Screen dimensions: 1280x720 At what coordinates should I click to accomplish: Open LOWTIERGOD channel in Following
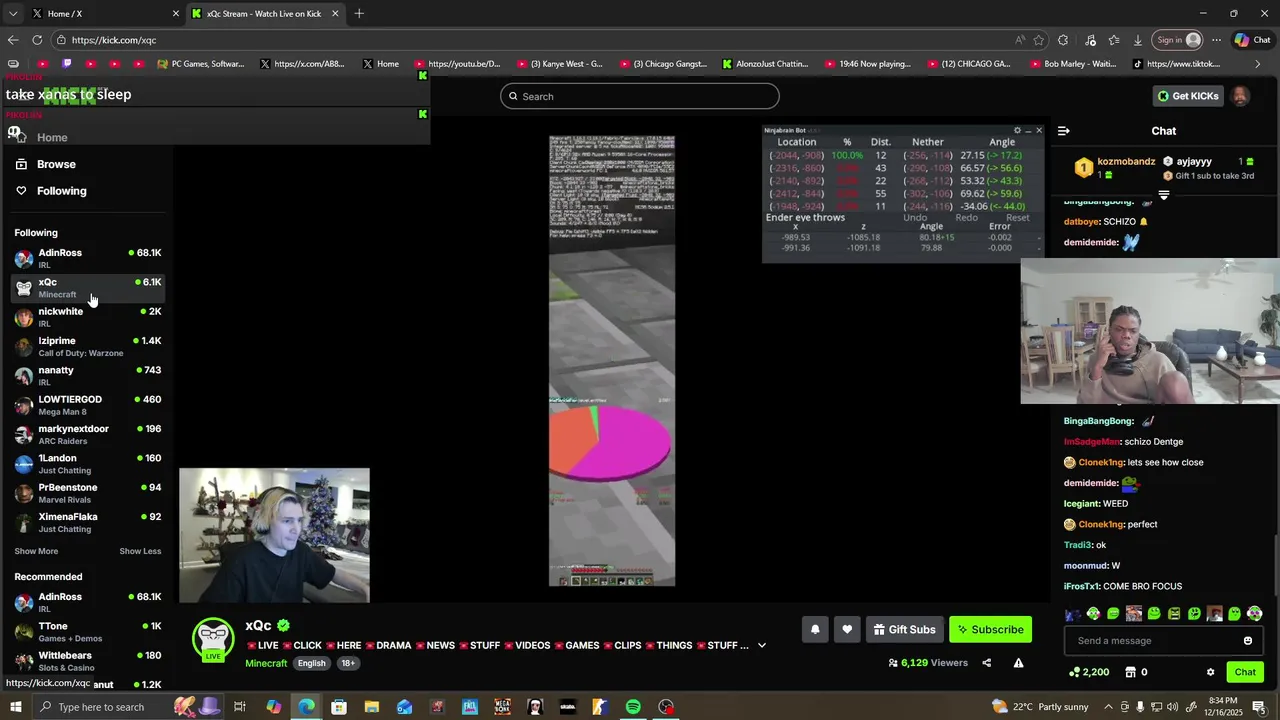[86, 405]
